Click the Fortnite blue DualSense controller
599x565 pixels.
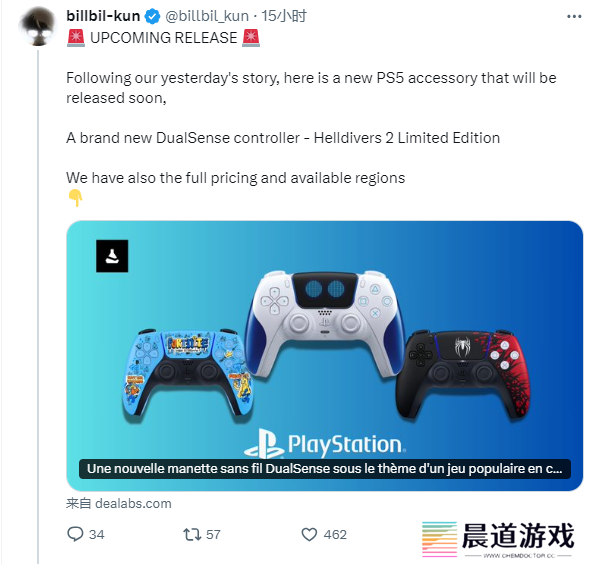point(187,374)
